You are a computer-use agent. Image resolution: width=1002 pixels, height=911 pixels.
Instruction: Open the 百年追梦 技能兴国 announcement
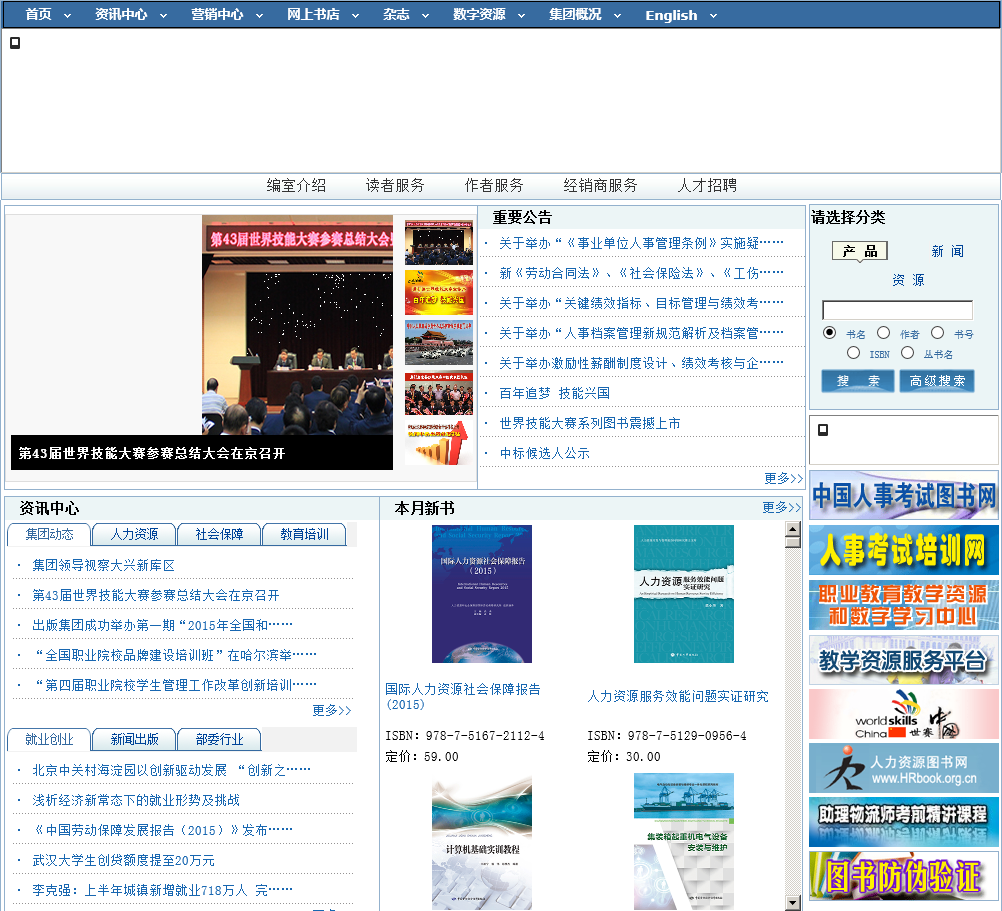tap(555, 393)
